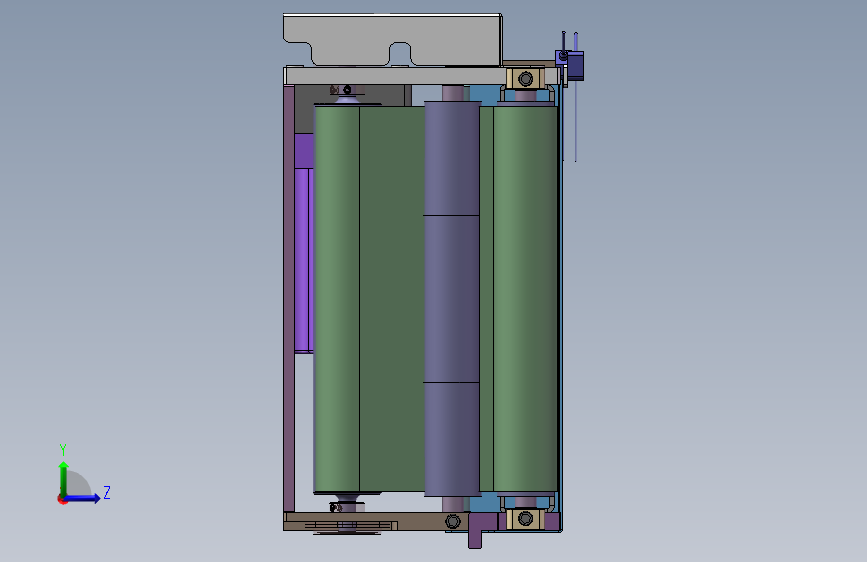867x562 pixels.
Task: Select the tall mauve left side plate
Action: 289,299
